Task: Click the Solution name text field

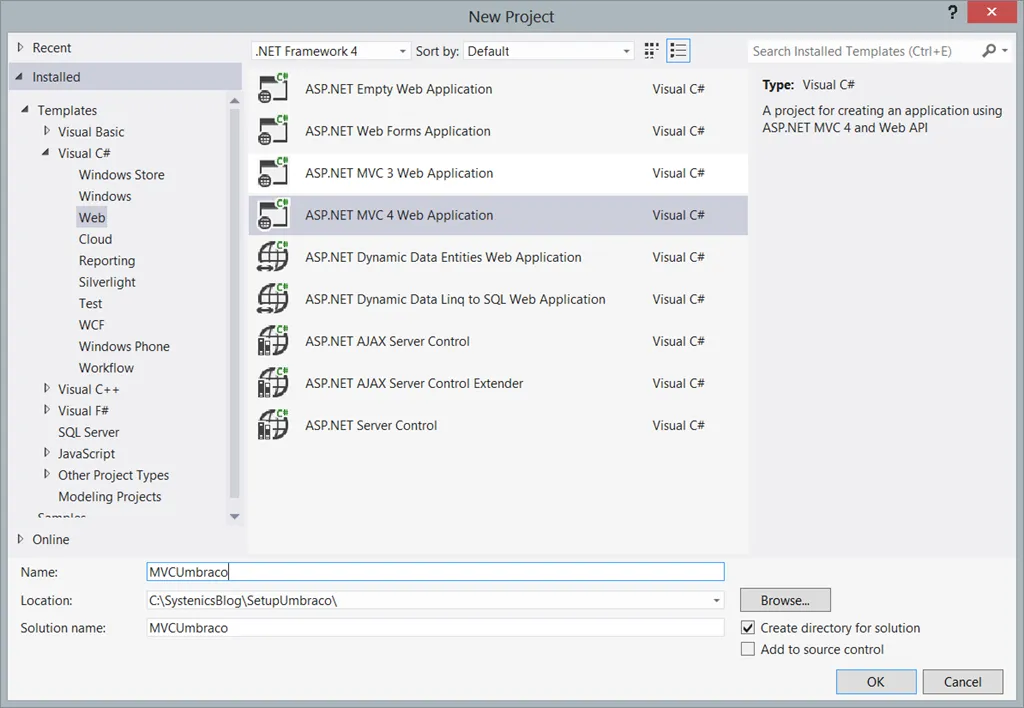Action: coord(434,628)
